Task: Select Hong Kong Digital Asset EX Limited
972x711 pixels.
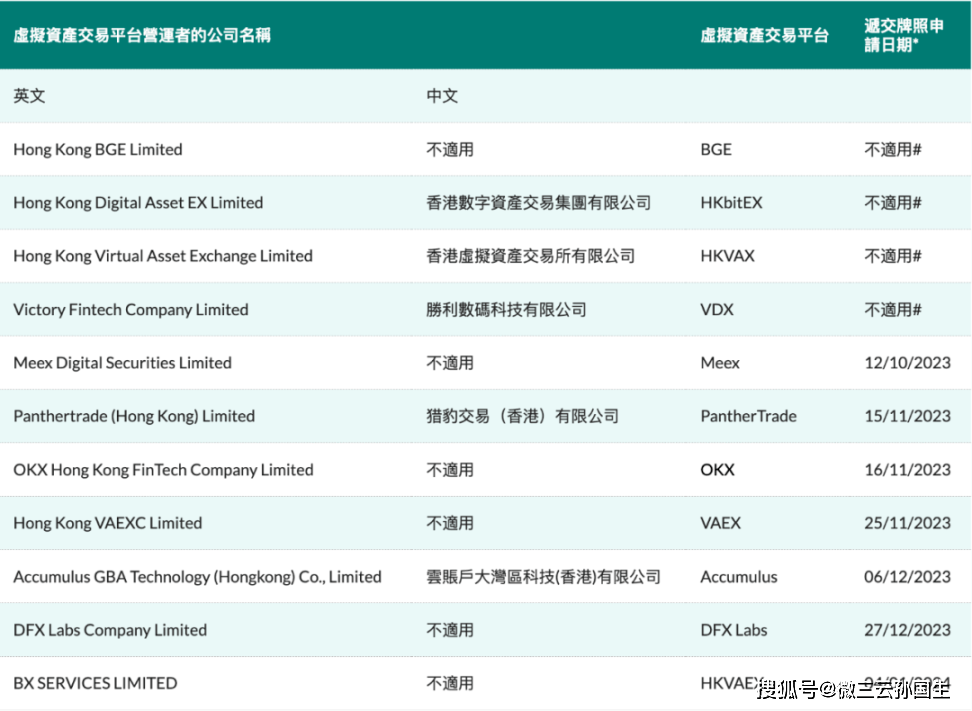Action: pyautogui.click(x=137, y=202)
